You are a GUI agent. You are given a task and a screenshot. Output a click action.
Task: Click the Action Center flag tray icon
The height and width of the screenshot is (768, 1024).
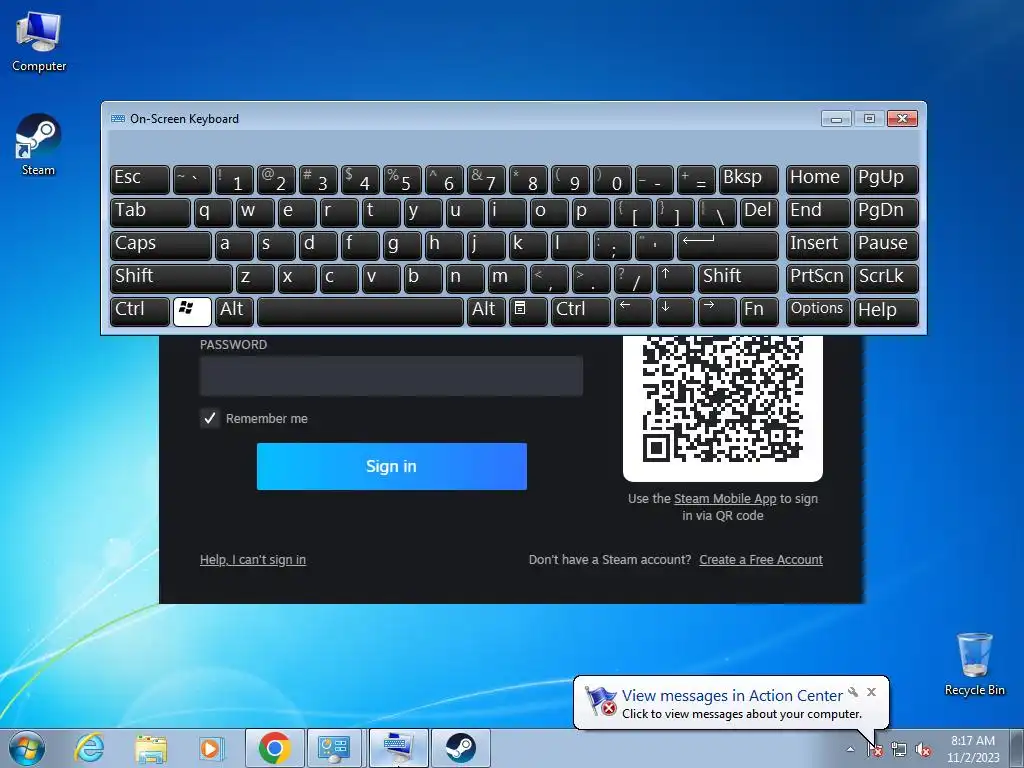coord(874,750)
